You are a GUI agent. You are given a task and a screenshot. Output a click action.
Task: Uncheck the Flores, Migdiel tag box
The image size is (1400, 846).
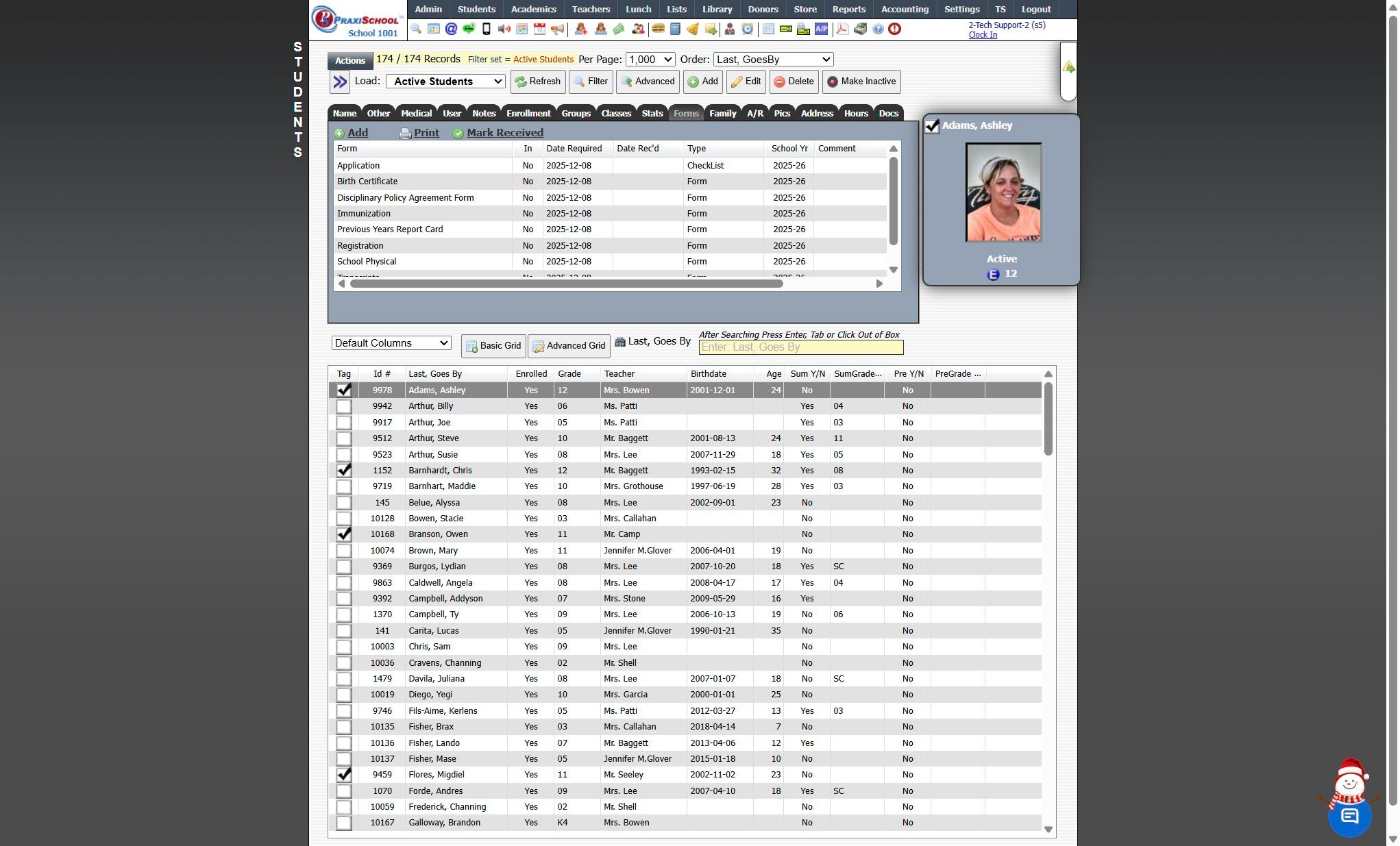click(x=344, y=775)
